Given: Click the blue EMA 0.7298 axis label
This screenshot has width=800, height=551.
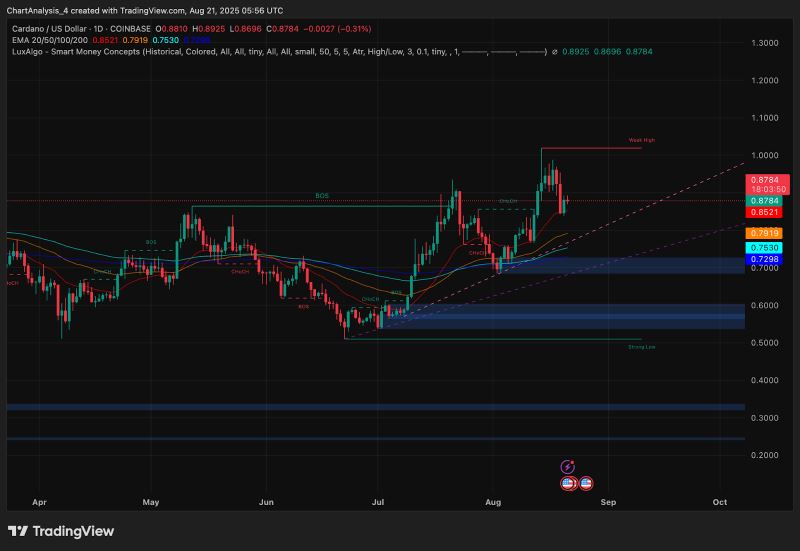Looking at the screenshot, I should (x=769, y=259).
